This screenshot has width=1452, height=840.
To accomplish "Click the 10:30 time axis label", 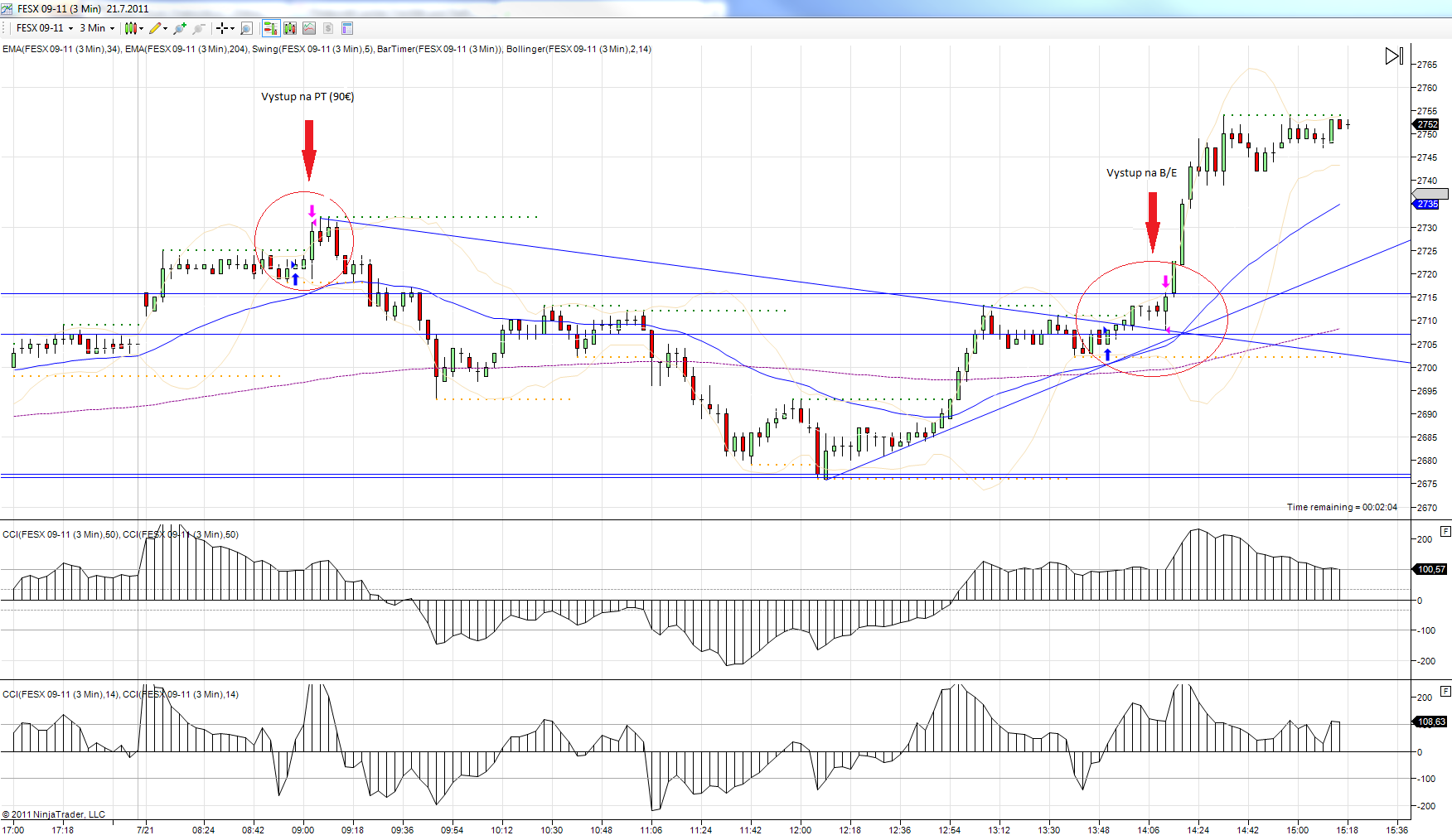I will click(x=551, y=830).
